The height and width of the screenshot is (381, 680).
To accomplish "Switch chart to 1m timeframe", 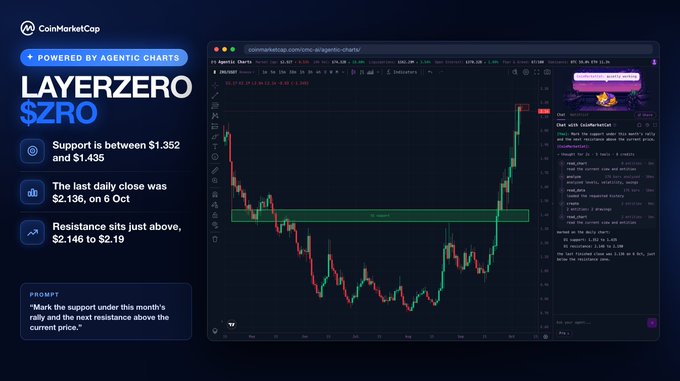I will (x=265, y=72).
